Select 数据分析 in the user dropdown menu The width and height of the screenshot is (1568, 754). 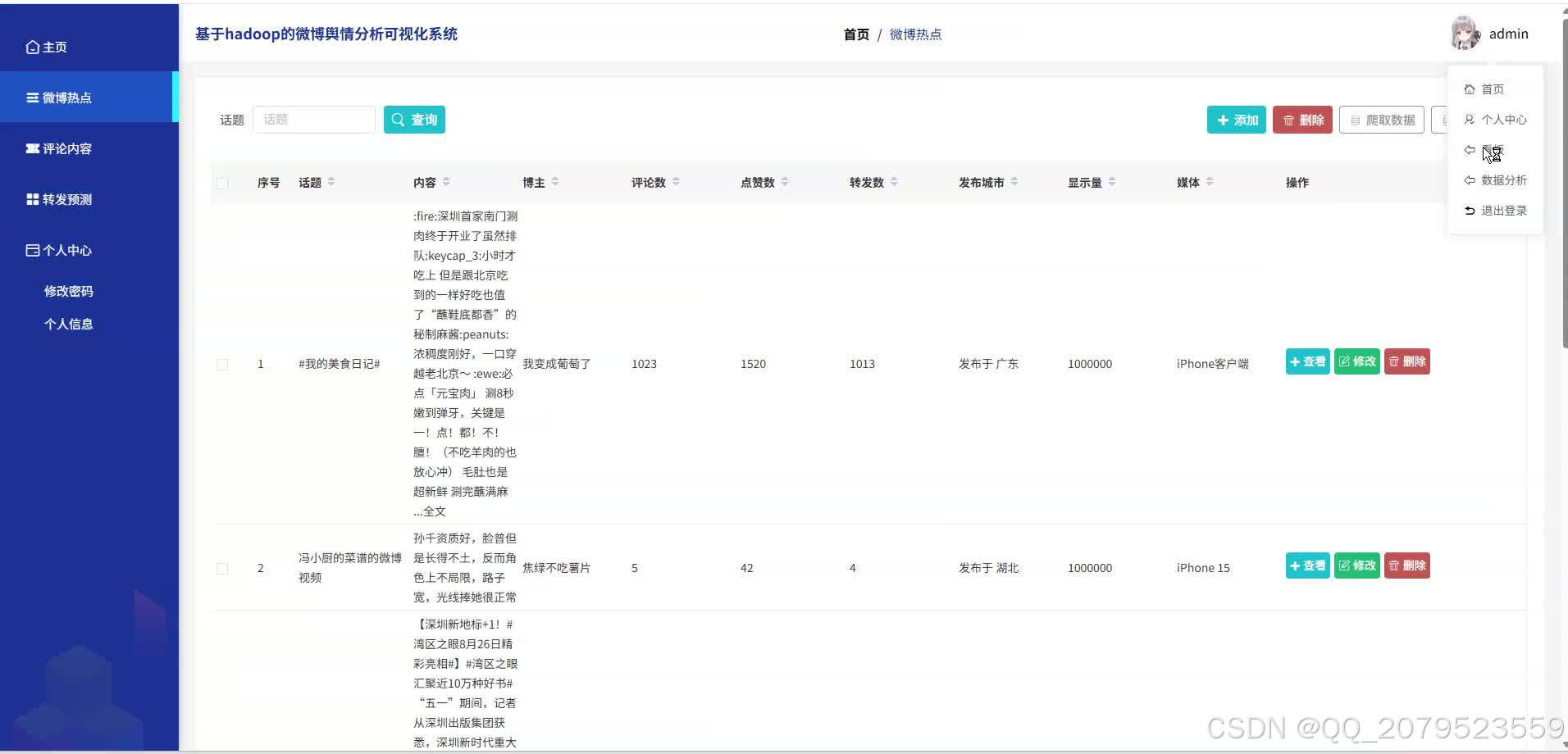(1503, 180)
